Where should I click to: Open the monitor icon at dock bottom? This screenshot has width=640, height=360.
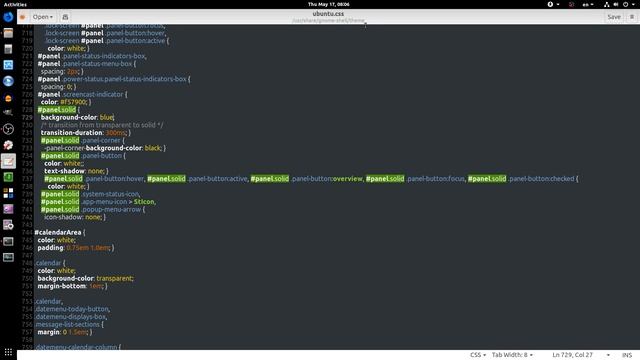point(8,257)
